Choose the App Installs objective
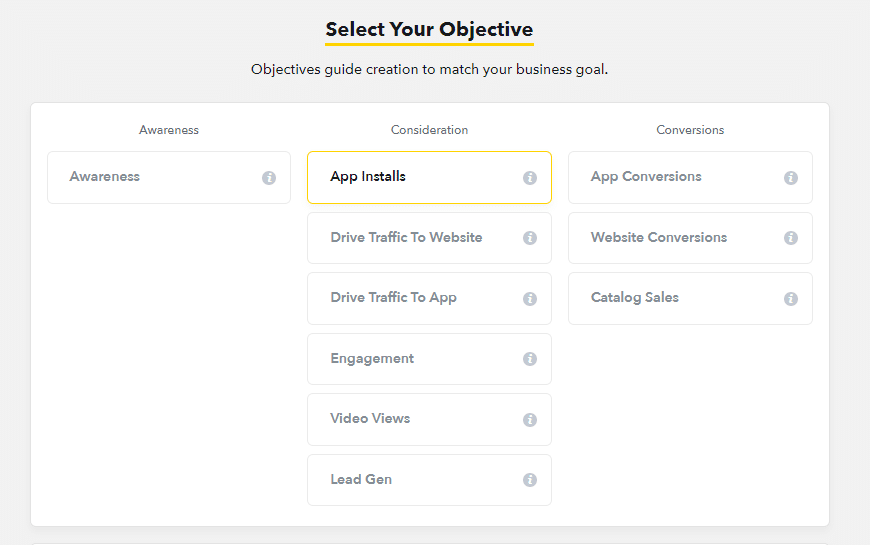Image resolution: width=870 pixels, height=545 pixels. (x=429, y=178)
